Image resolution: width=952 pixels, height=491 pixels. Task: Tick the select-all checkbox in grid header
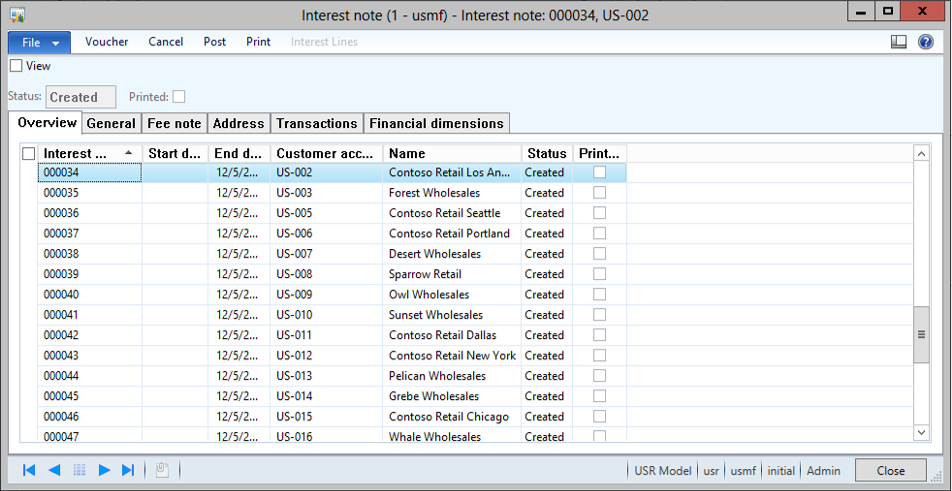29,153
